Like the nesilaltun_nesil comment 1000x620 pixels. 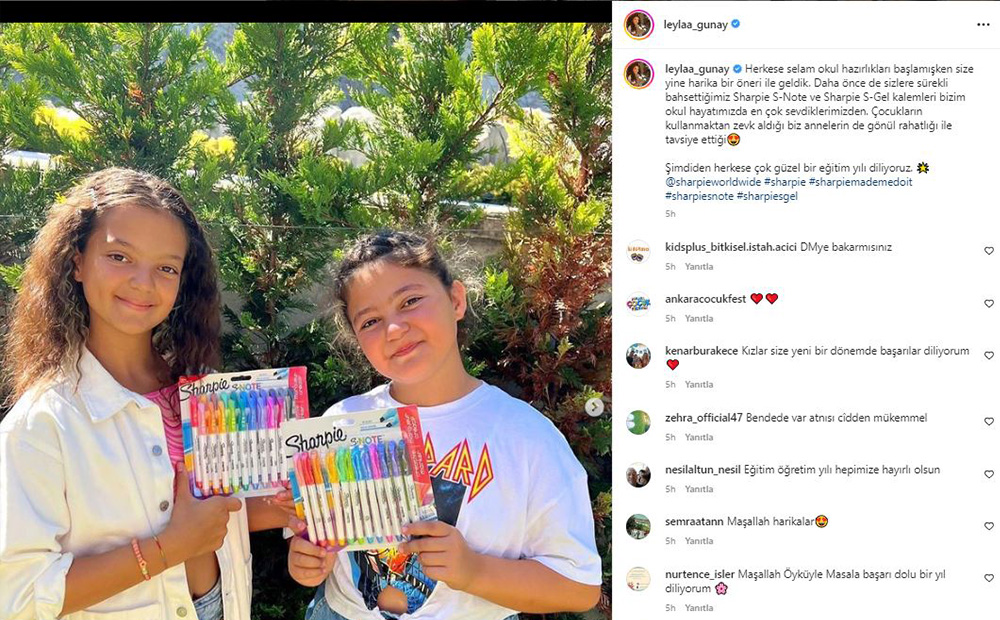[989, 475]
